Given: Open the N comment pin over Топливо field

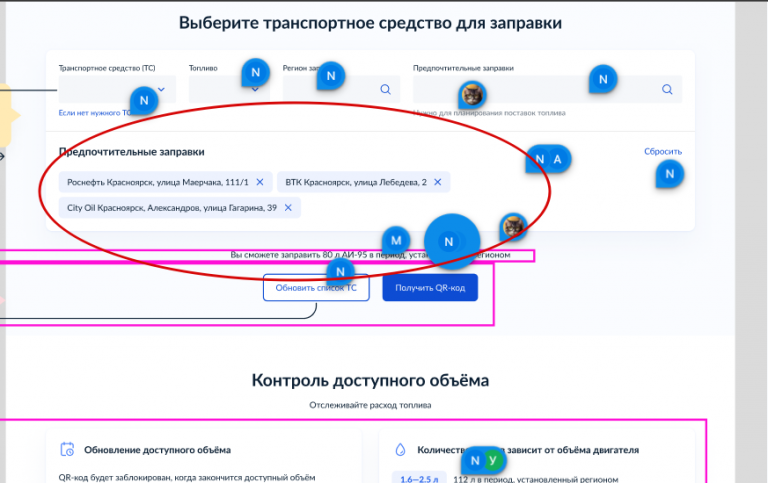Looking at the screenshot, I should click(x=256, y=73).
